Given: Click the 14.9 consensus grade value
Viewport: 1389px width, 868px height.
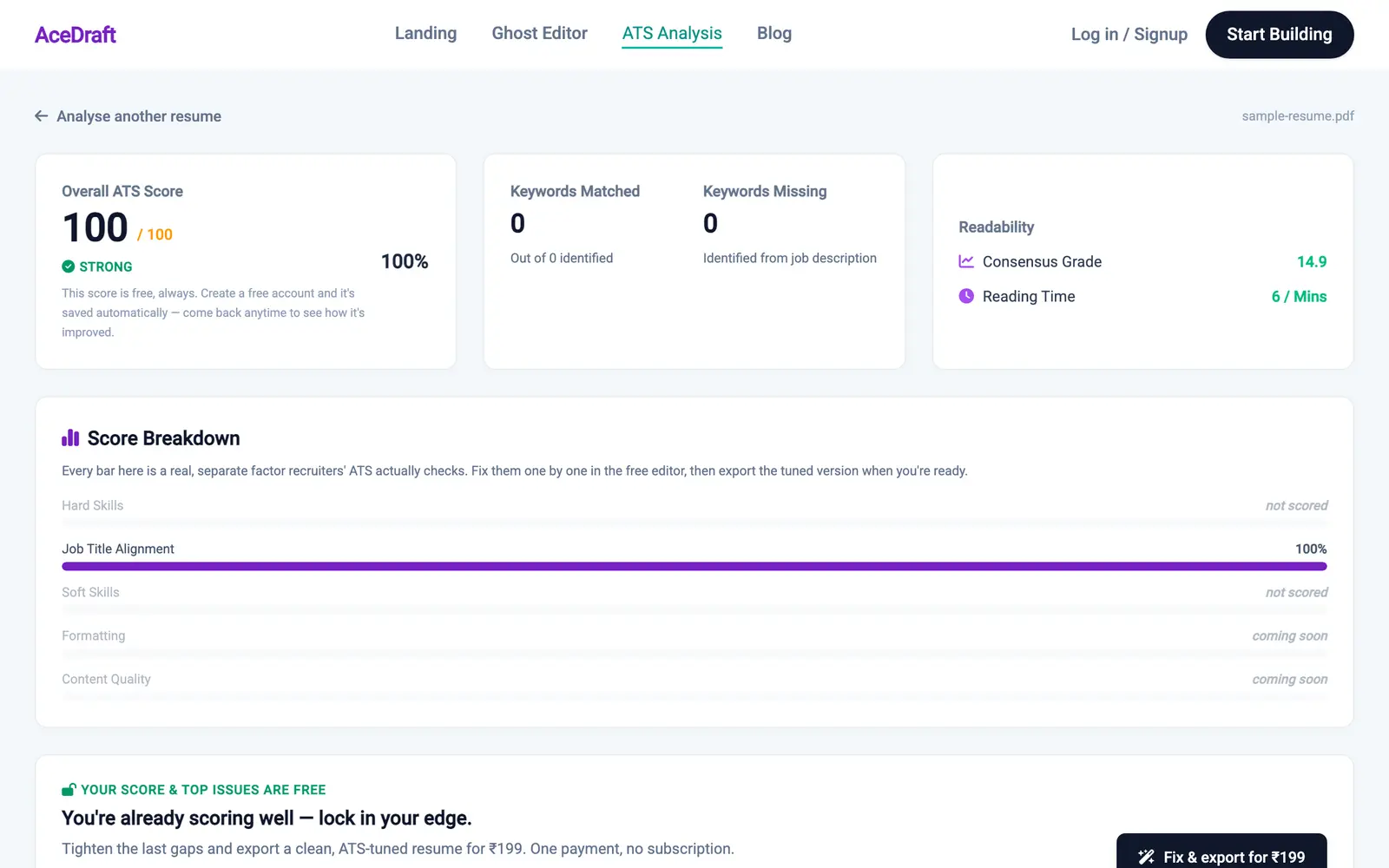Looking at the screenshot, I should pos(1311,261).
